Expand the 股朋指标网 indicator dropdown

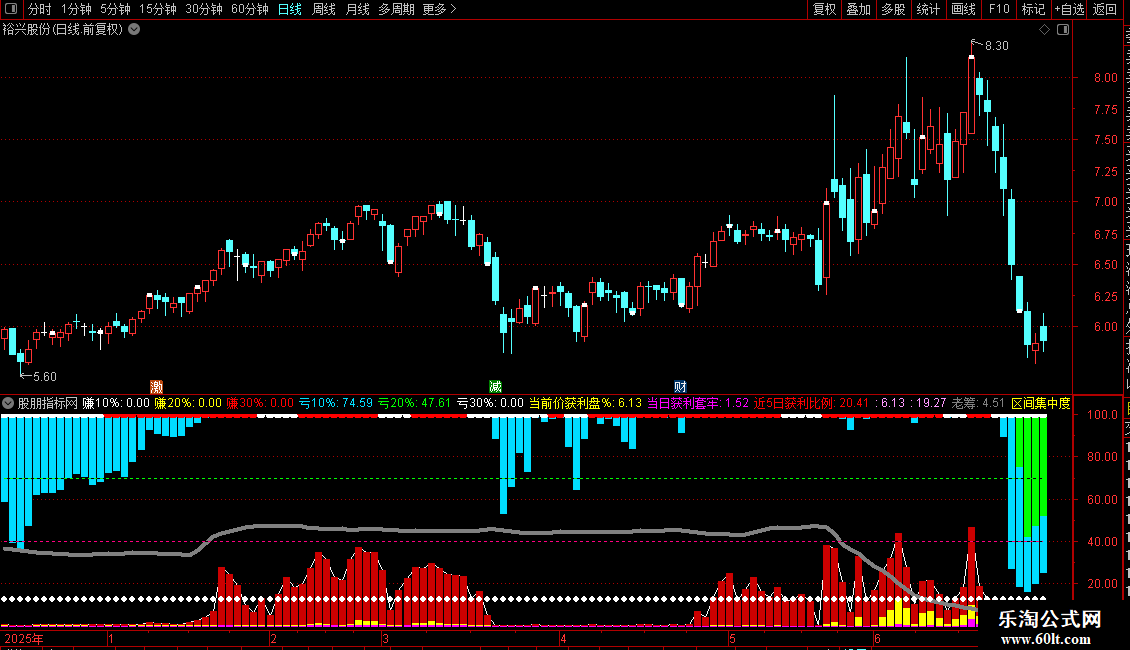click(8, 404)
